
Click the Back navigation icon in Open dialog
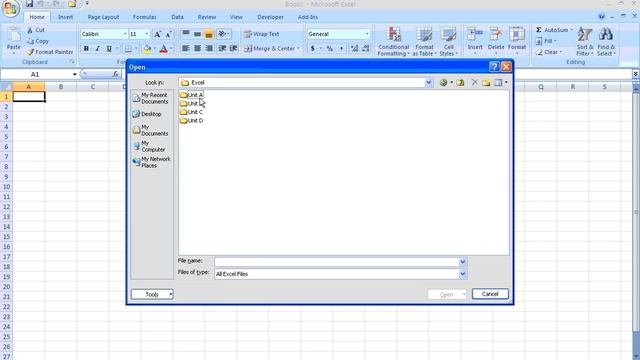click(x=443, y=82)
